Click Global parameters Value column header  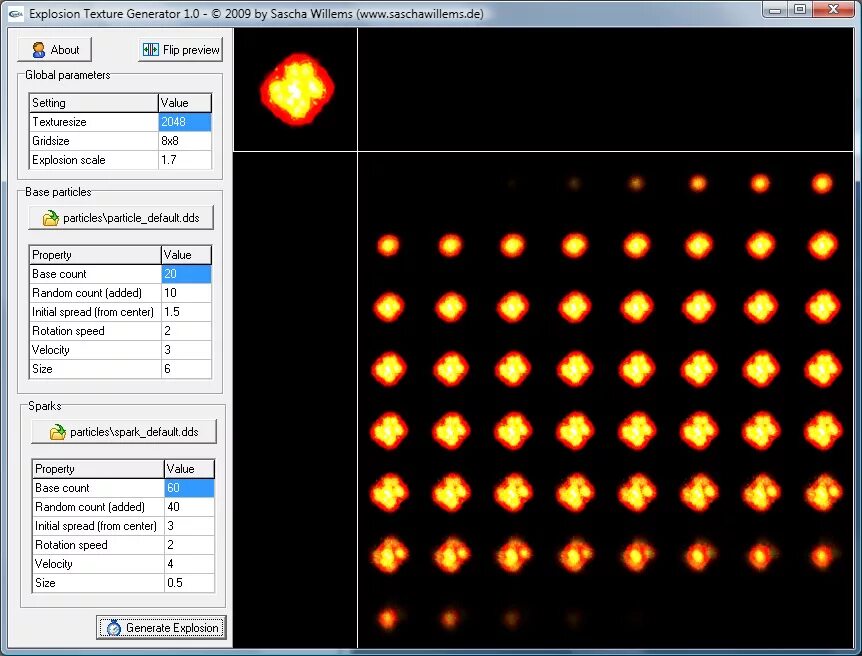pyautogui.click(x=185, y=103)
